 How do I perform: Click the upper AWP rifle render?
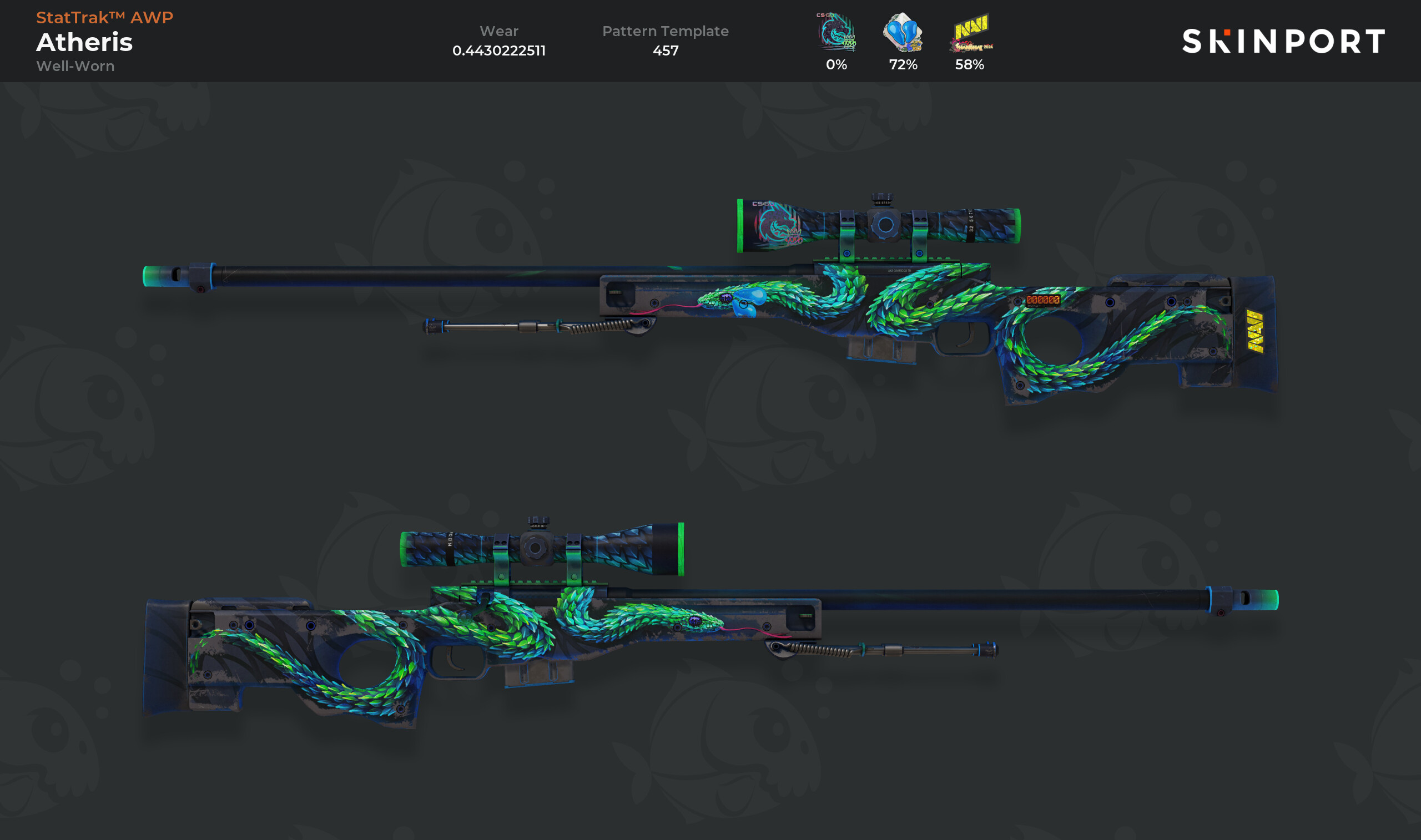(710, 300)
